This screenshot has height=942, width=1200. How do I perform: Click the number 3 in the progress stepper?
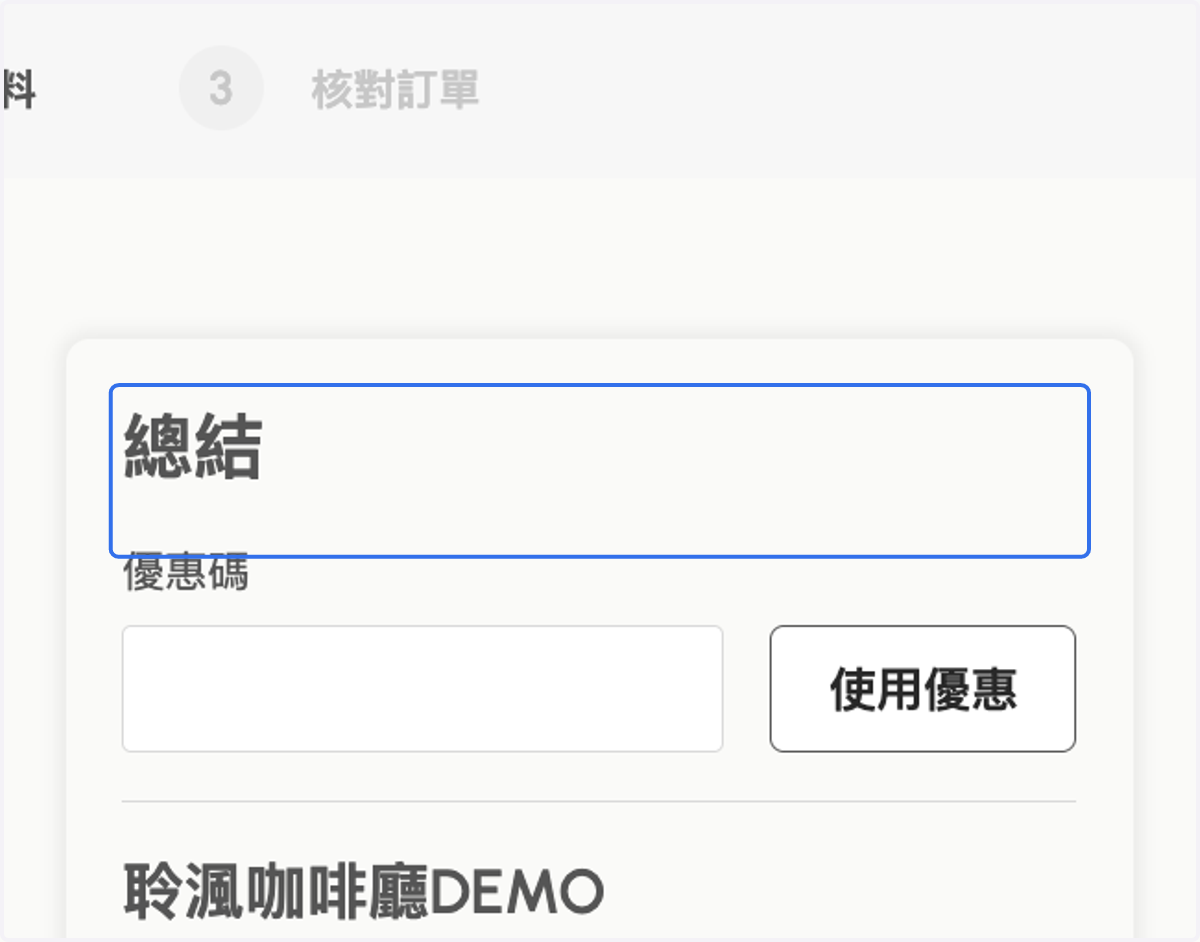[x=221, y=89]
